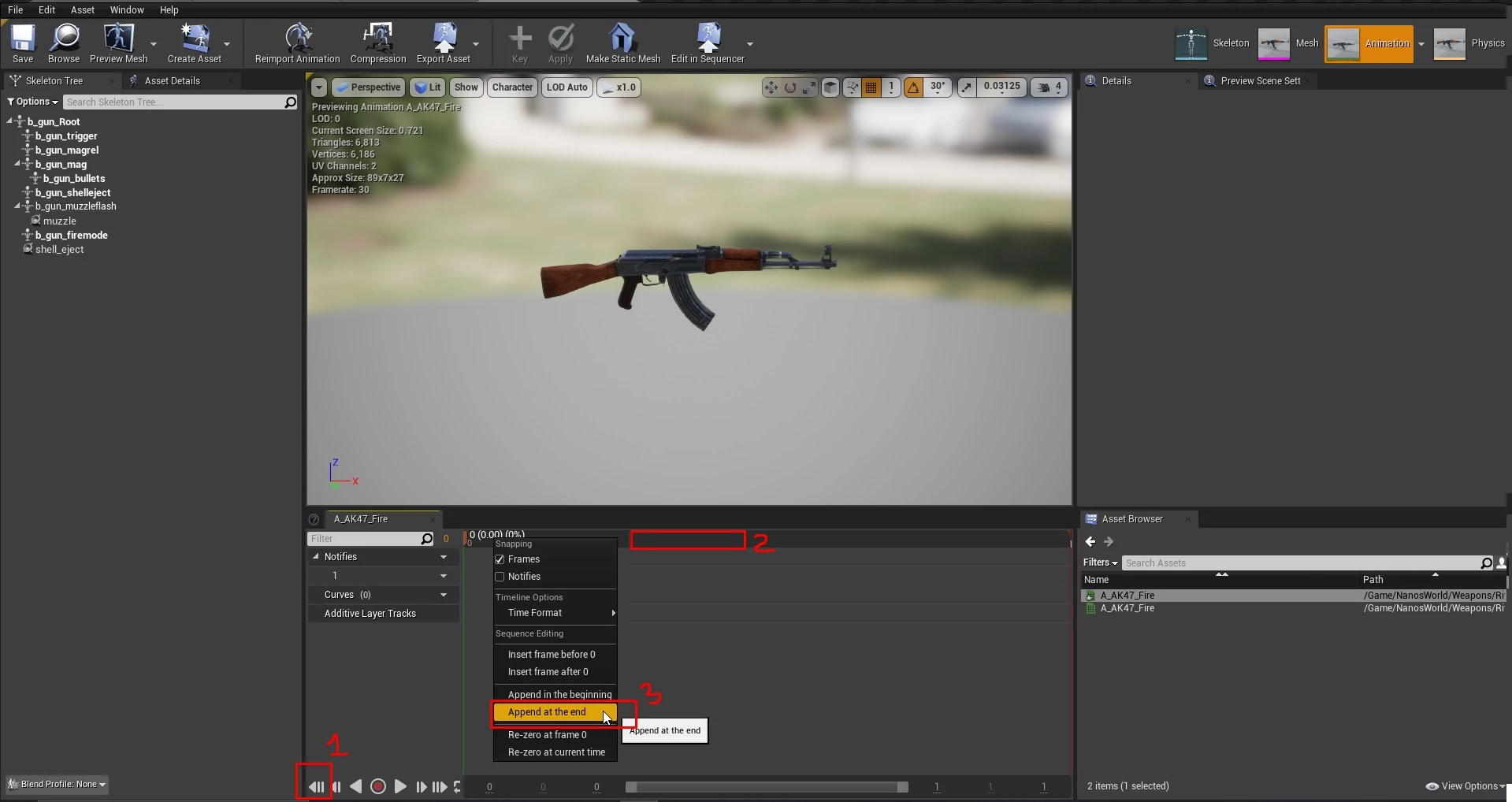Click the Key toolbar button
The height and width of the screenshot is (802, 1512).
click(520, 43)
